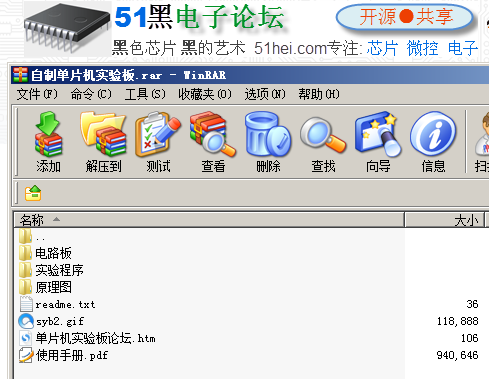This screenshot has width=489, height=379.
Task: Select the 单片机实验板论坛.htm file name
Action: 95,338
